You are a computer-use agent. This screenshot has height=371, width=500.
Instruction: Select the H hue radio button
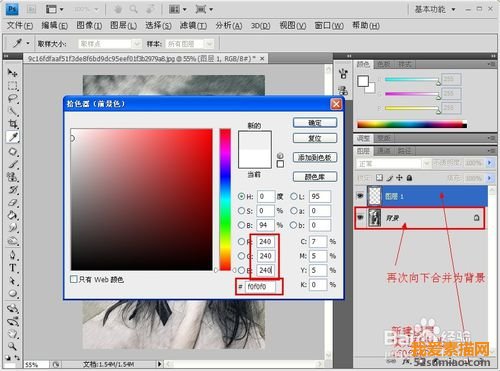click(x=241, y=196)
